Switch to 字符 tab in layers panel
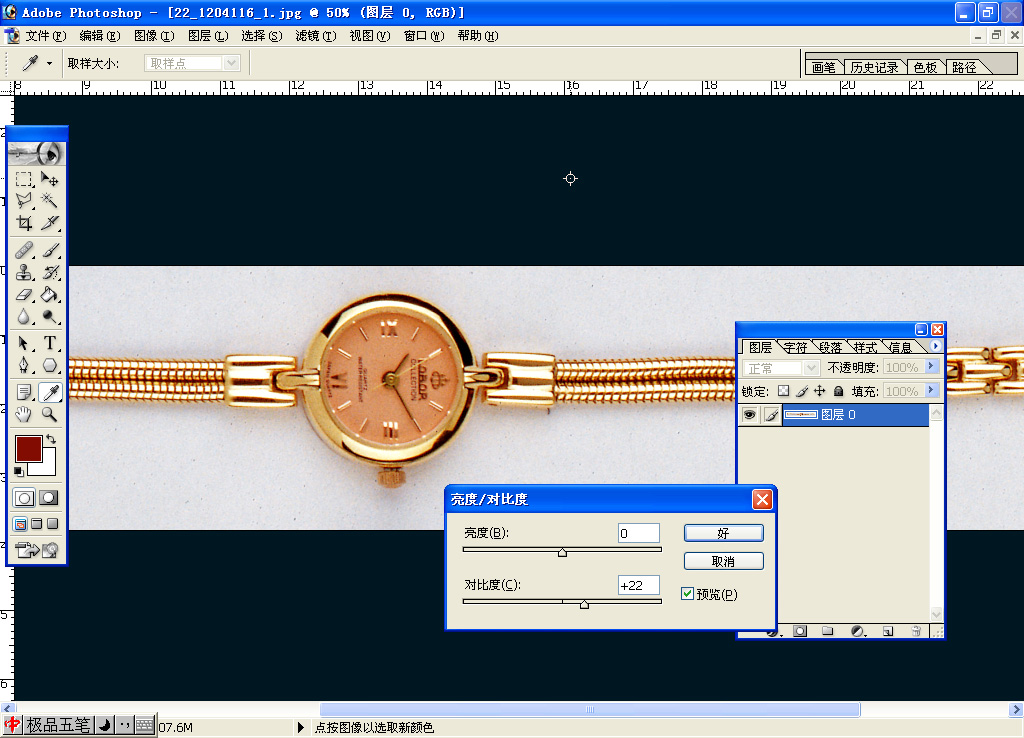Screen dimensions: 1024x738 pyautogui.click(x=795, y=347)
